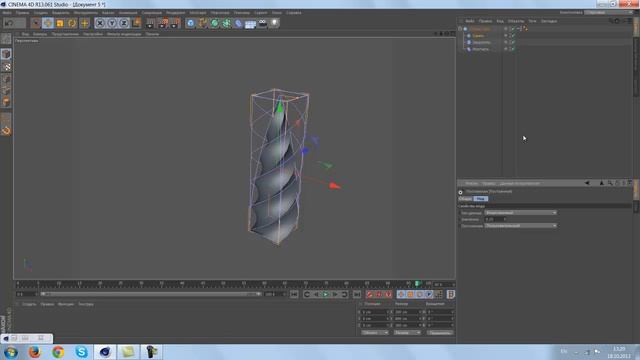Open the Help menu at menu bar end
This screenshot has height=360, width=640.
(x=293, y=13)
